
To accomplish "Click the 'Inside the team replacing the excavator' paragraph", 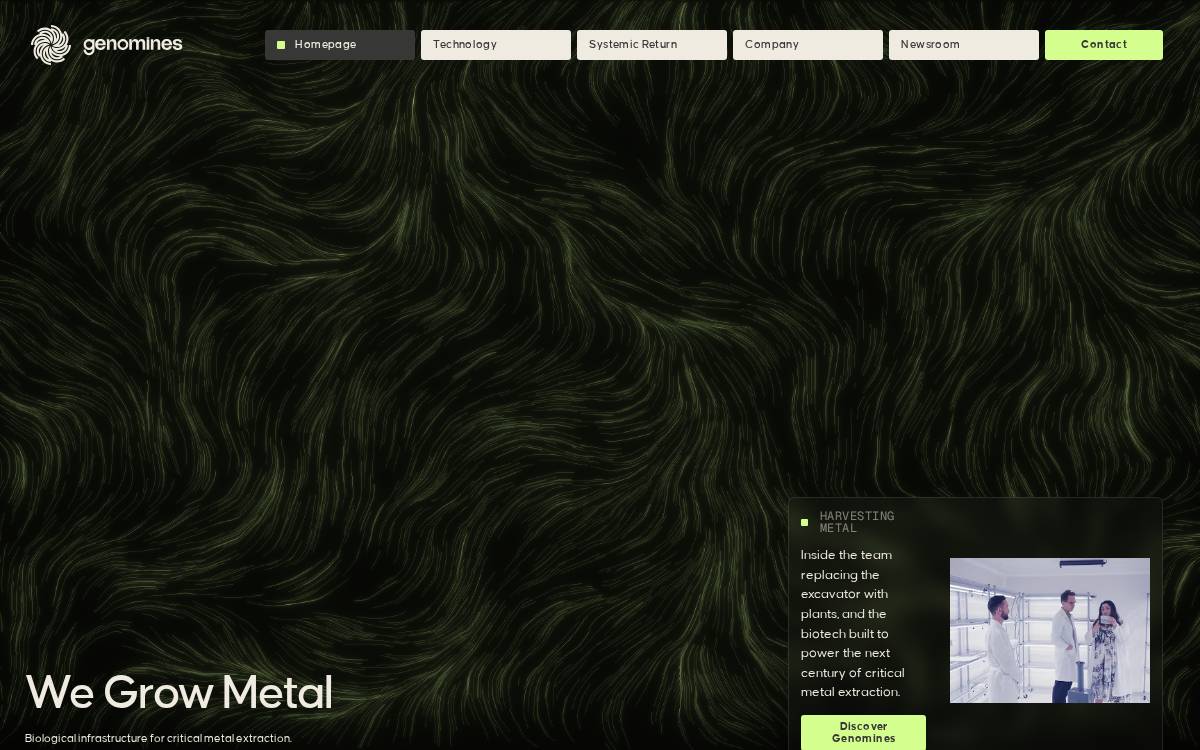I will pyautogui.click(x=853, y=623).
